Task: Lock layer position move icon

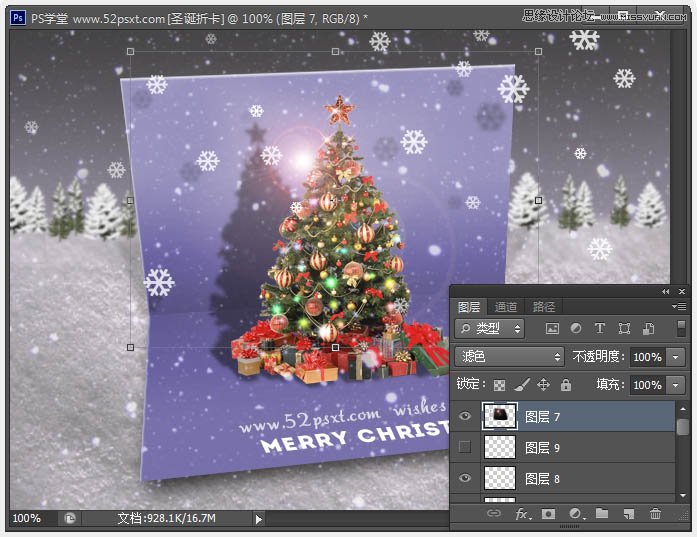Action: pos(543,385)
